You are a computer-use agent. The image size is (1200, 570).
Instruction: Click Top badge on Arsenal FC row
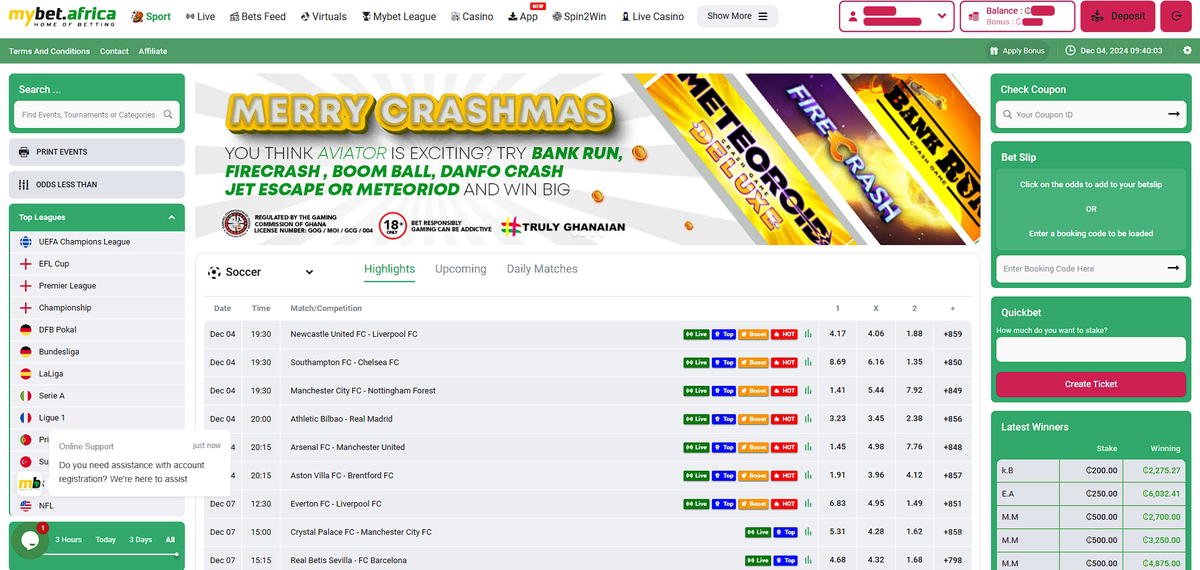point(724,447)
